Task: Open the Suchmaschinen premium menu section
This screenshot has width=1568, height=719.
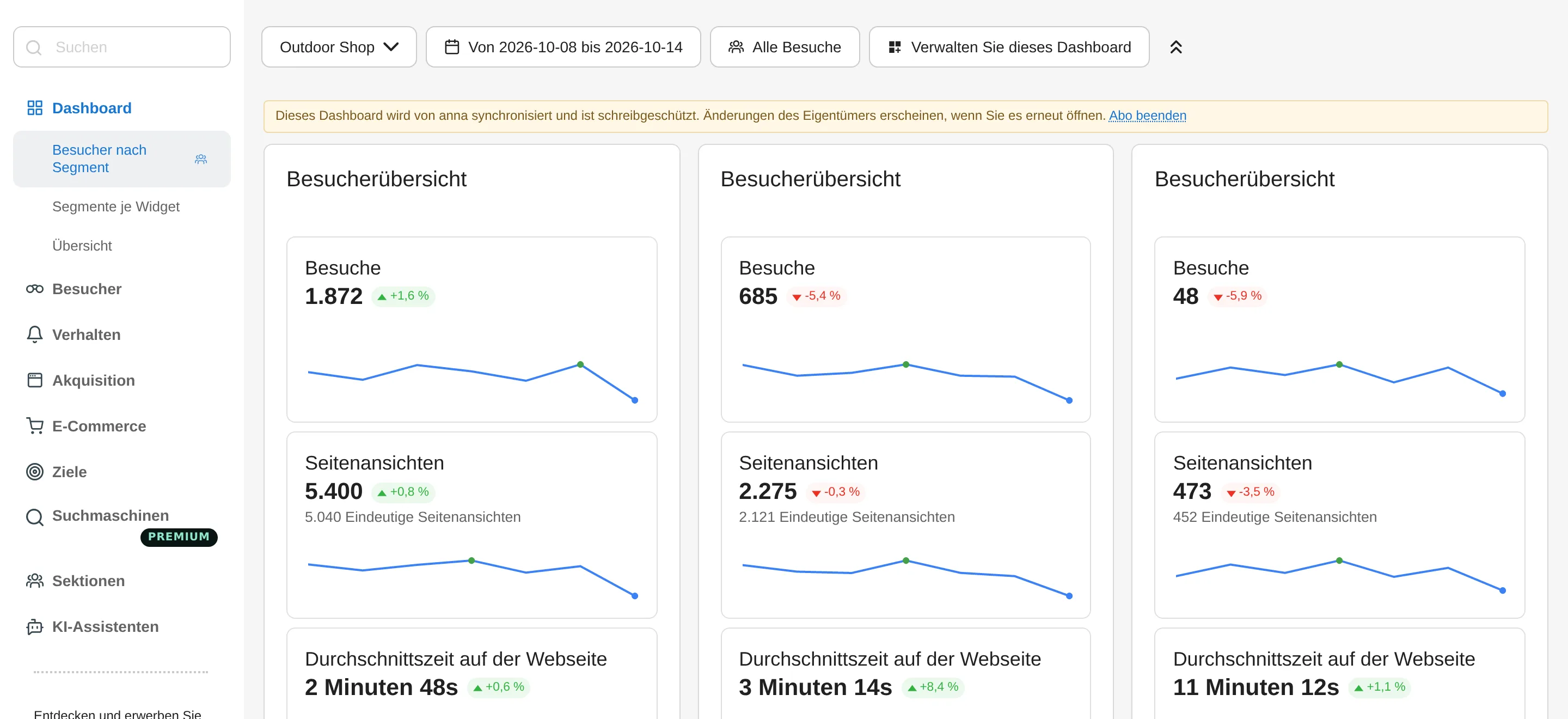Action: tap(110, 515)
